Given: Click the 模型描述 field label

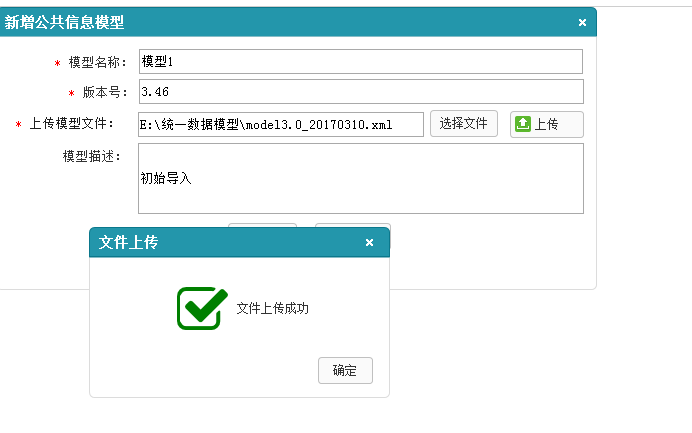Looking at the screenshot, I should [x=91, y=157].
